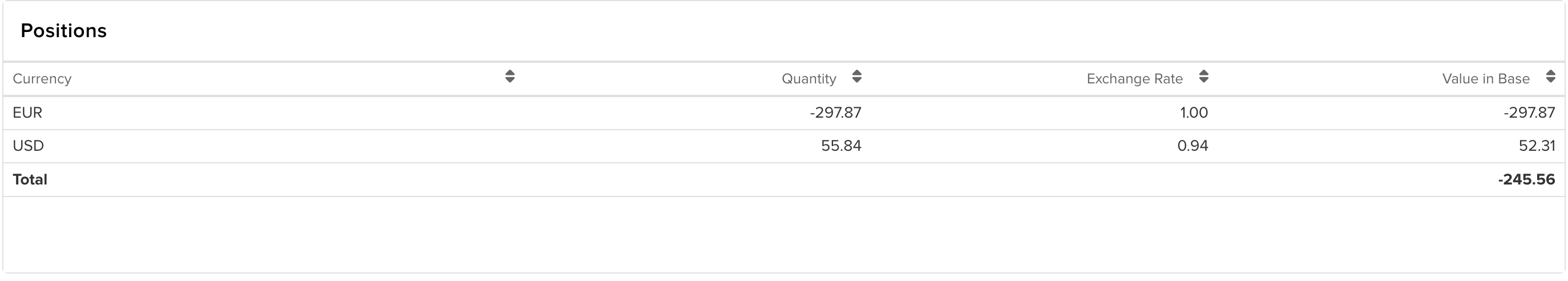Screen dimensions: 1568x281
Task: Click EUR's Value in Base amount
Action: click(1529, 113)
